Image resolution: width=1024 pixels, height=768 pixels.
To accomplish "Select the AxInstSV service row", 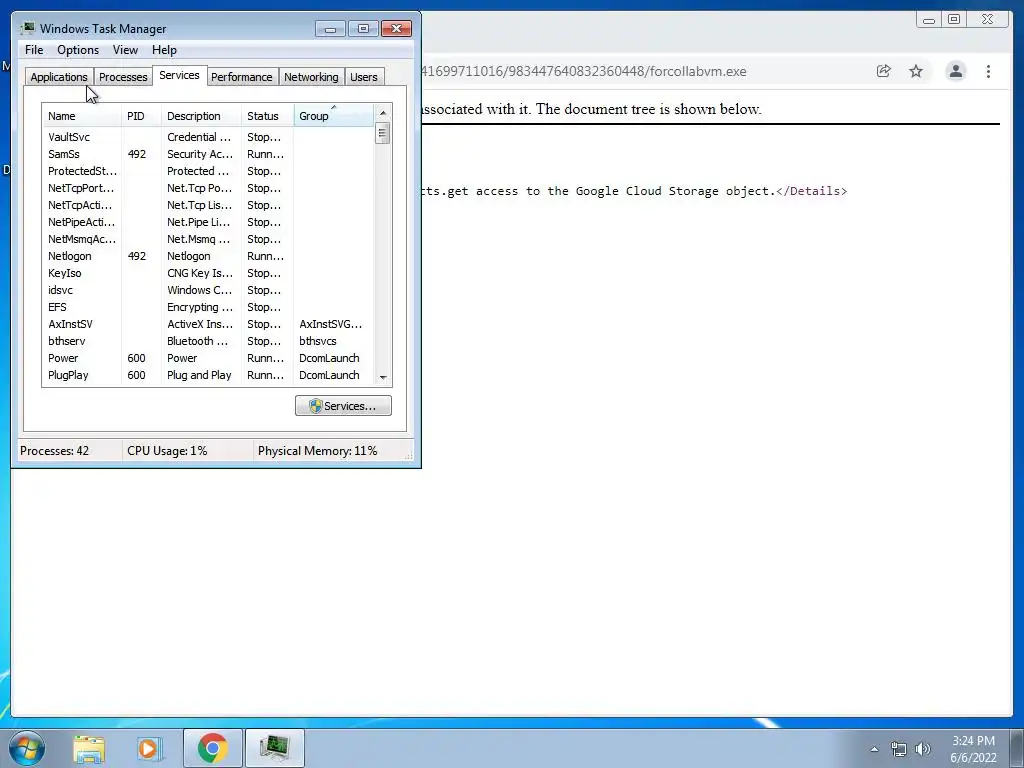I will coord(208,324).
